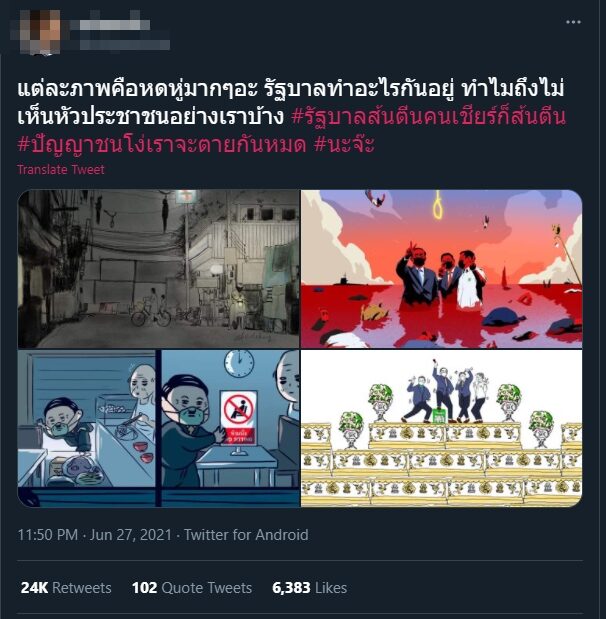Open hashtag #ปัญญาชนโง่เราจะตายกันหมด
The height and width of the screenshot is (619, 606).
(x=162, y=145)
